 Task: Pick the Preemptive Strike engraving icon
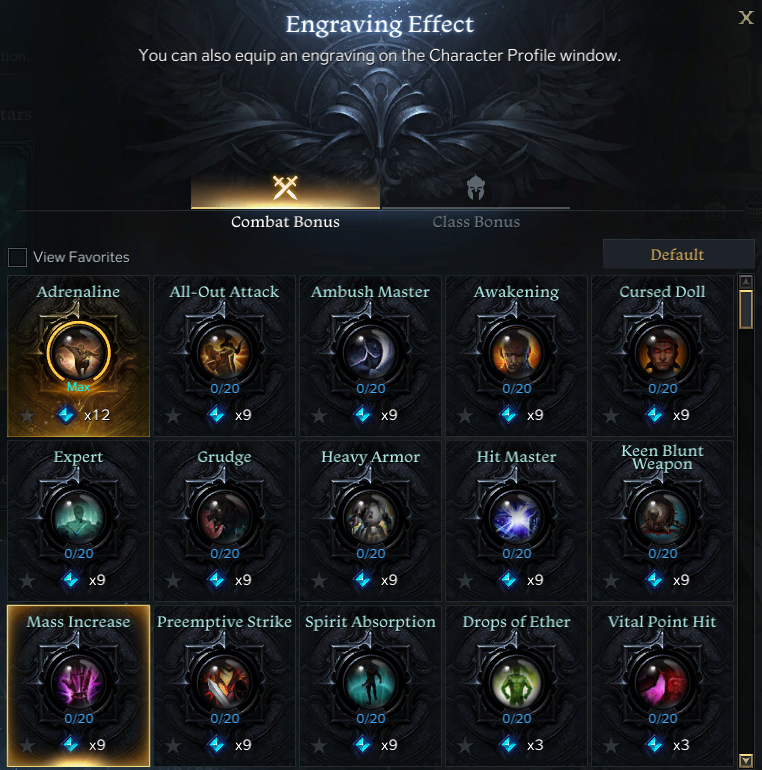coord(224,683)
